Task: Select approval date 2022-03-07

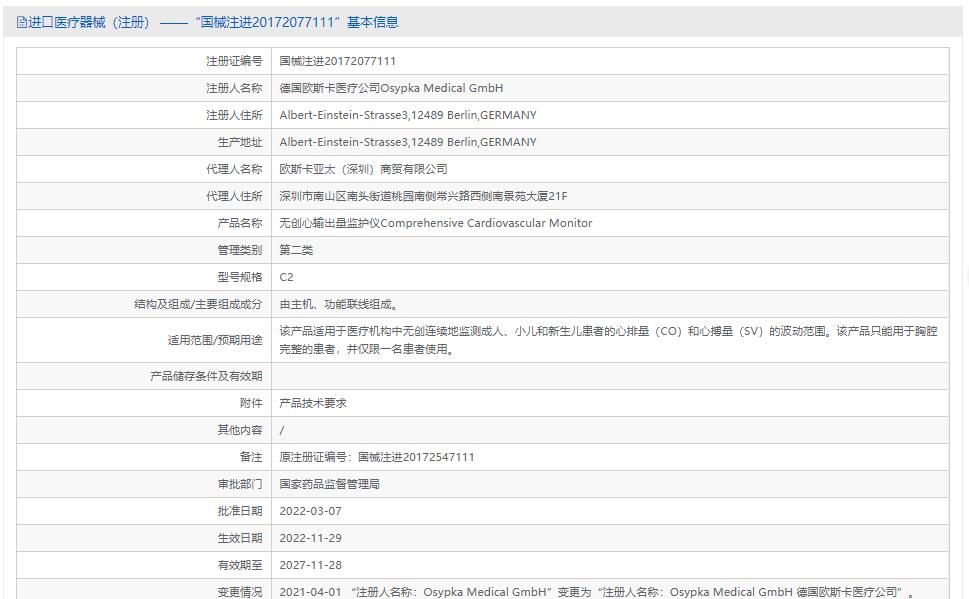Action: tap(310, 511)
